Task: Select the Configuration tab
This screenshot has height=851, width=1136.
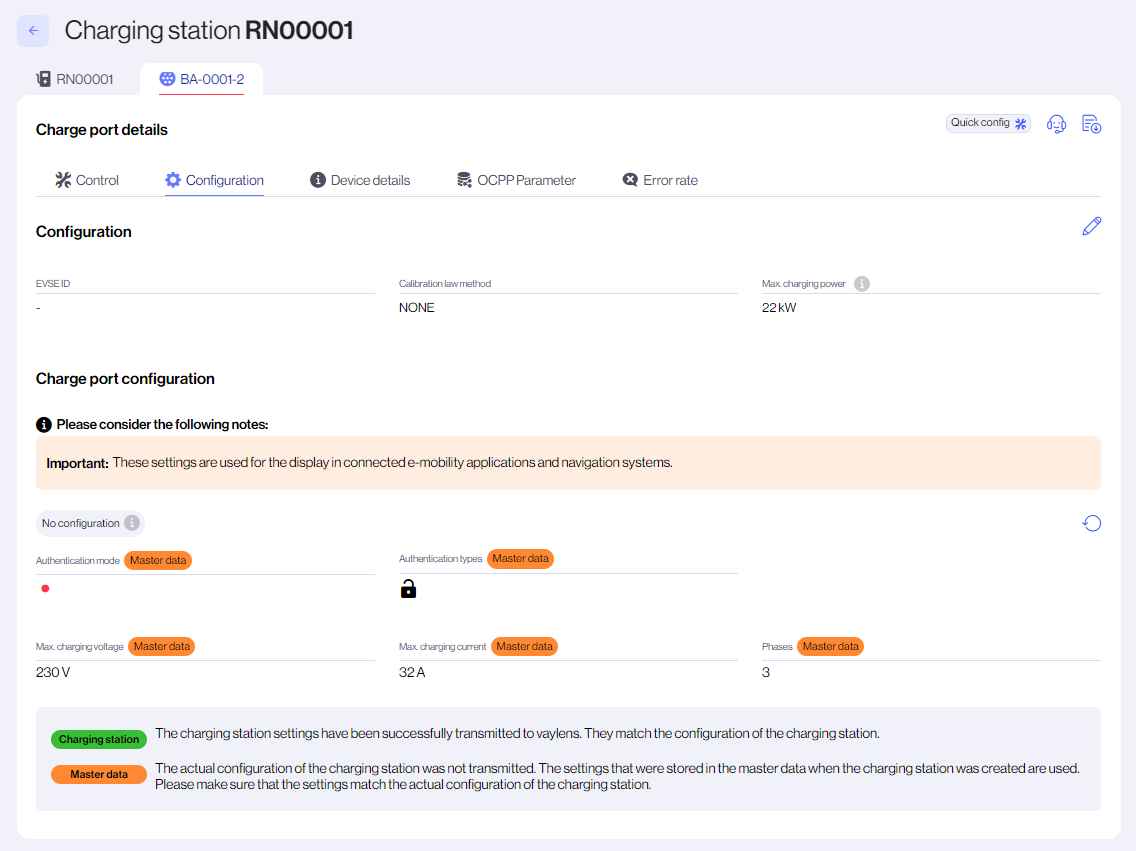Action: pyautogui.click(x=214, y=180)
